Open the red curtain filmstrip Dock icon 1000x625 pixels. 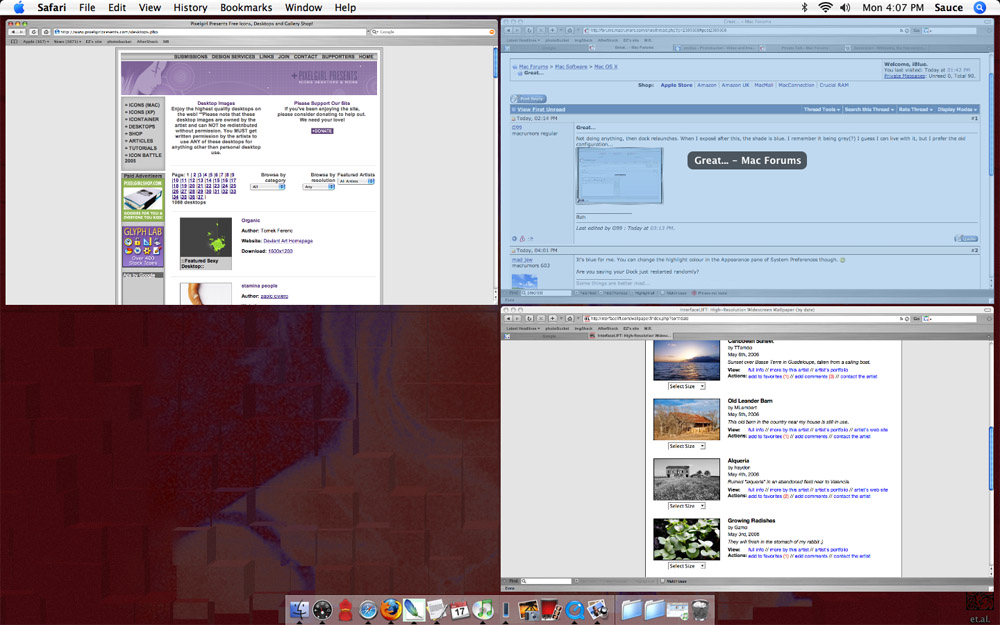(551, 610)
